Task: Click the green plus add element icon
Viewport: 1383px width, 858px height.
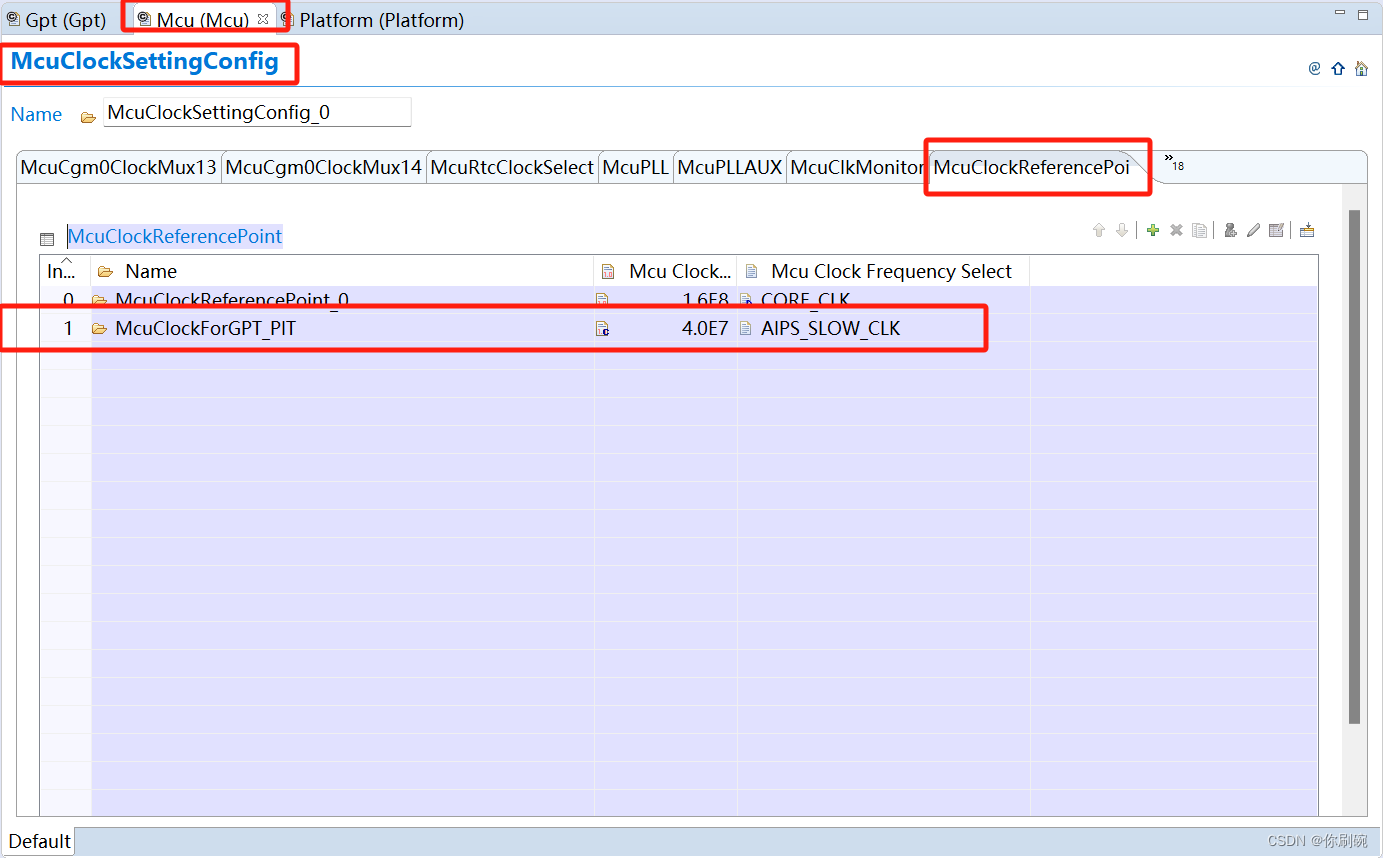Action: [x=1153, y=230]
